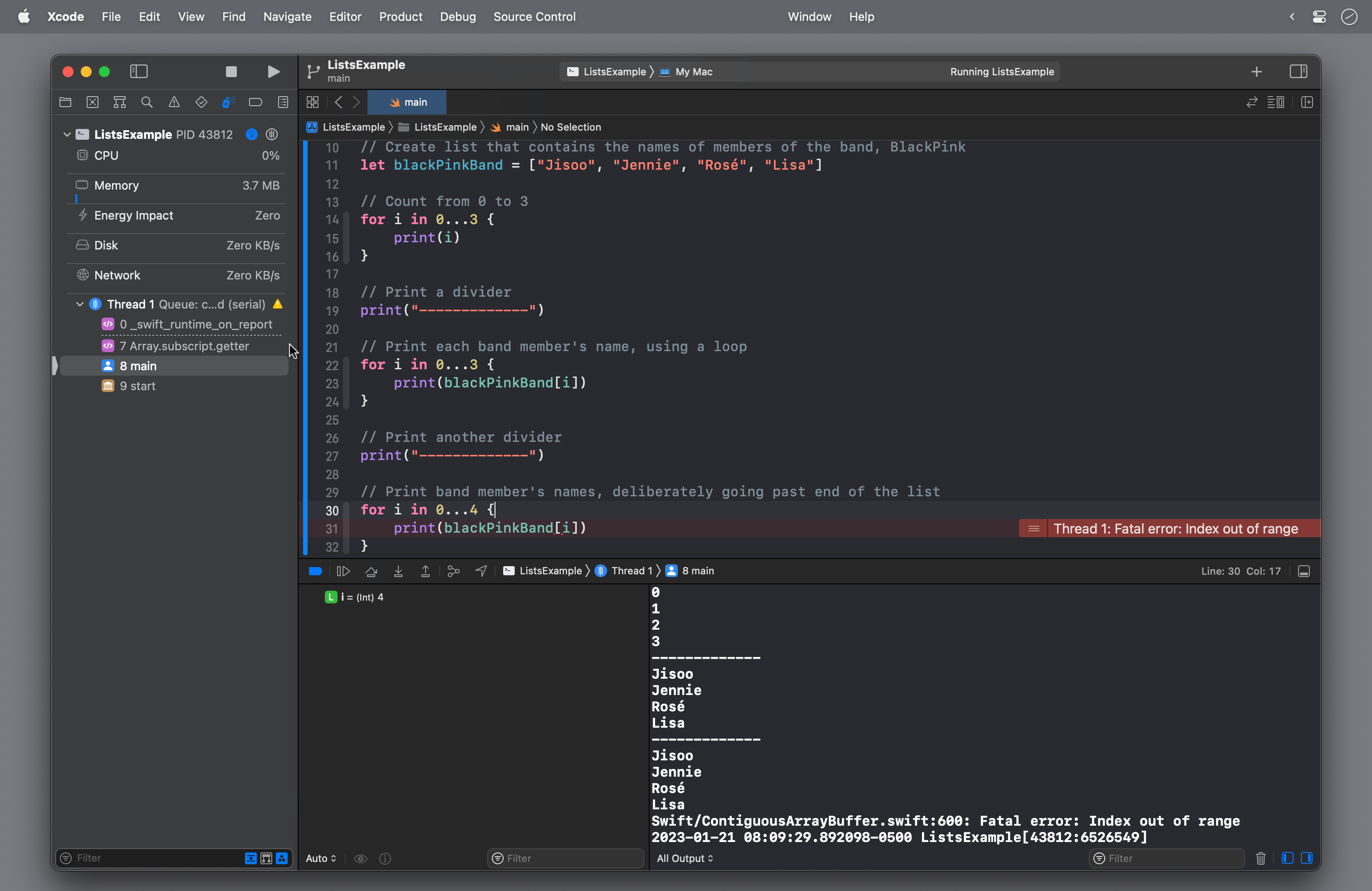1372x891 pixels.
Task: Toggle breakpoints in the debug bar
Action: 315,571
